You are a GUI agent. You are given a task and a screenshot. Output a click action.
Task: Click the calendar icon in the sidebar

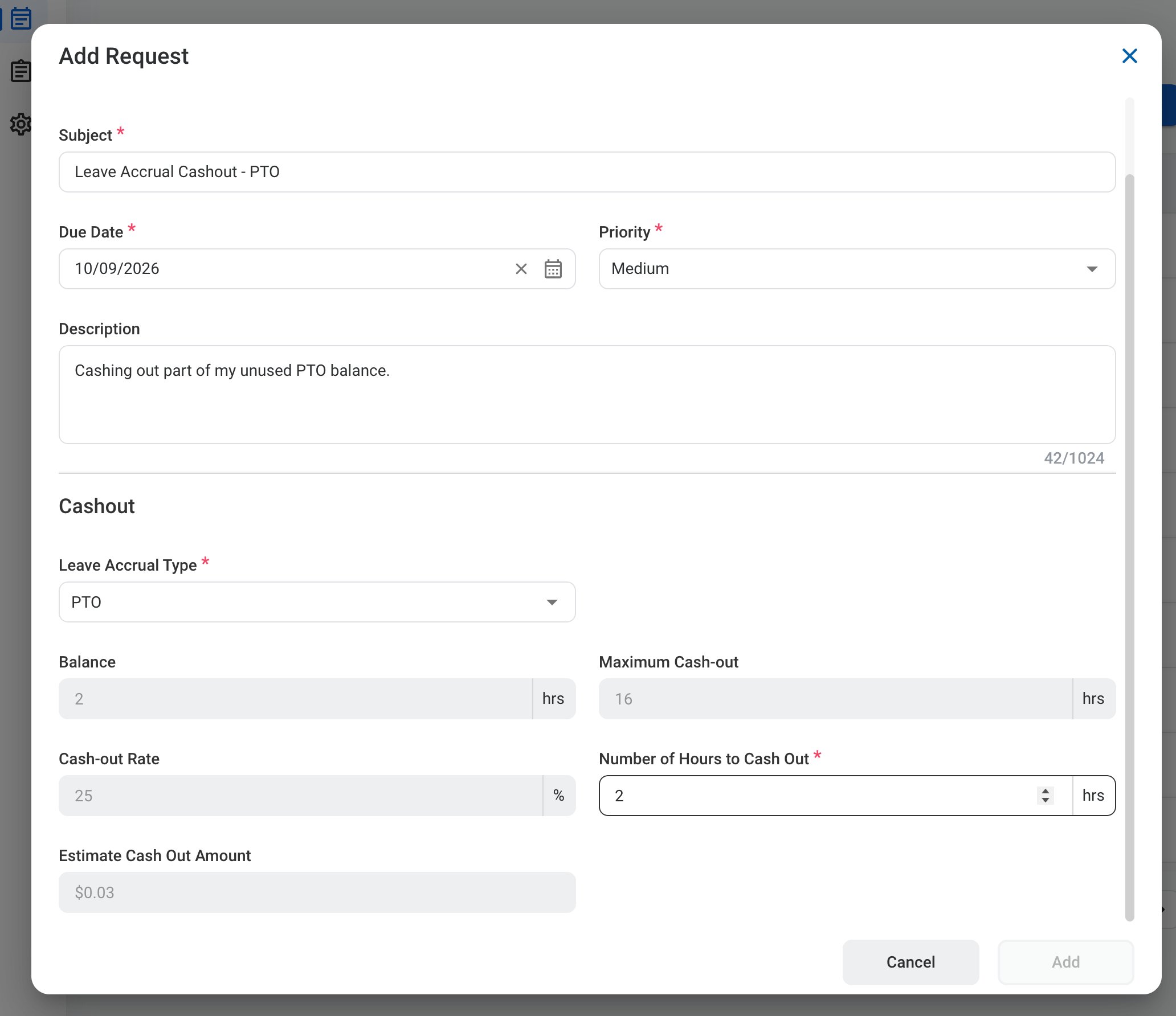tap(21, 18)
